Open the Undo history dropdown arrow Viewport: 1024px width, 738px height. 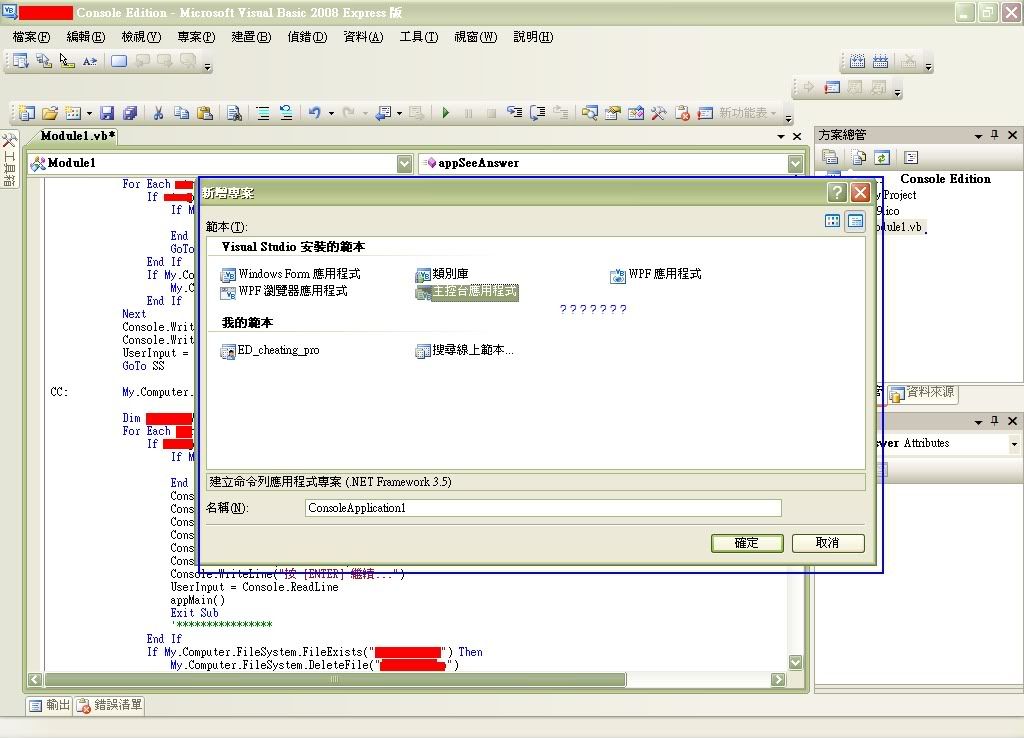[331, 114]
